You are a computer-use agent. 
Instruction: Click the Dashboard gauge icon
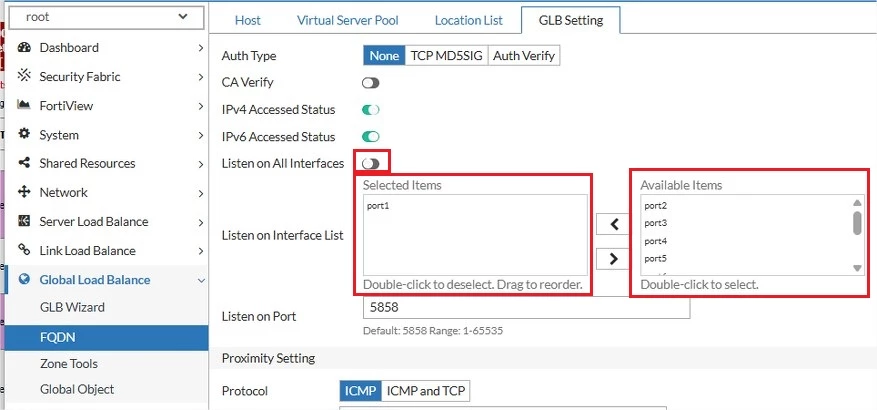[24, 48]
